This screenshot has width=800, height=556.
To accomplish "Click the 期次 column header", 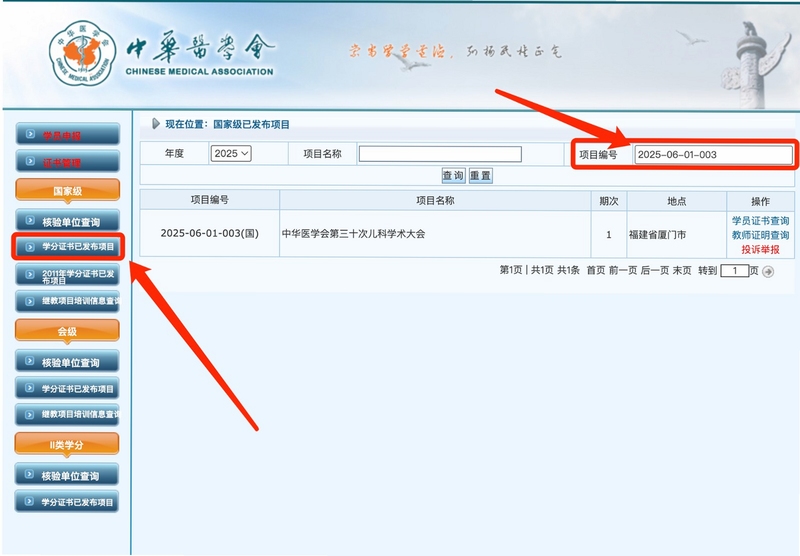I will (609, 200).
